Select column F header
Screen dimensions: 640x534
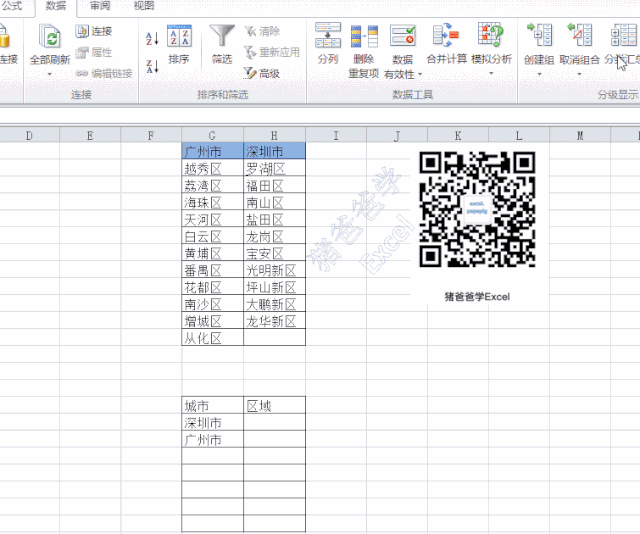(x=151, y=136)
